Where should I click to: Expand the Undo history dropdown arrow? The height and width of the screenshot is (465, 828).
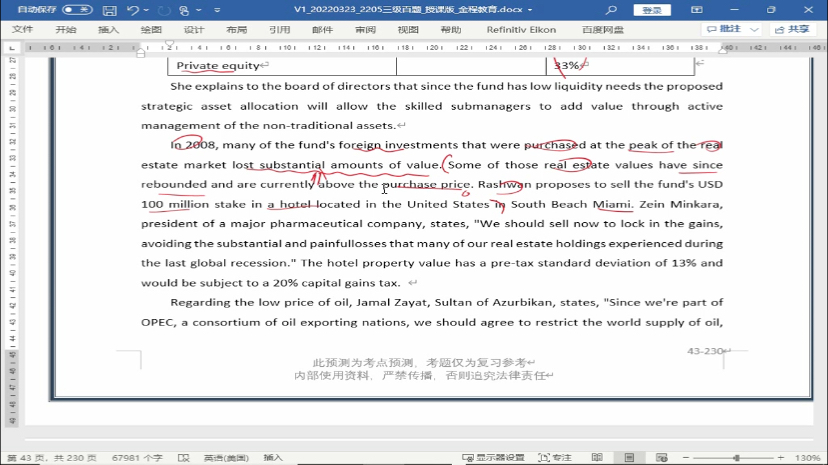tap(146, 10)
